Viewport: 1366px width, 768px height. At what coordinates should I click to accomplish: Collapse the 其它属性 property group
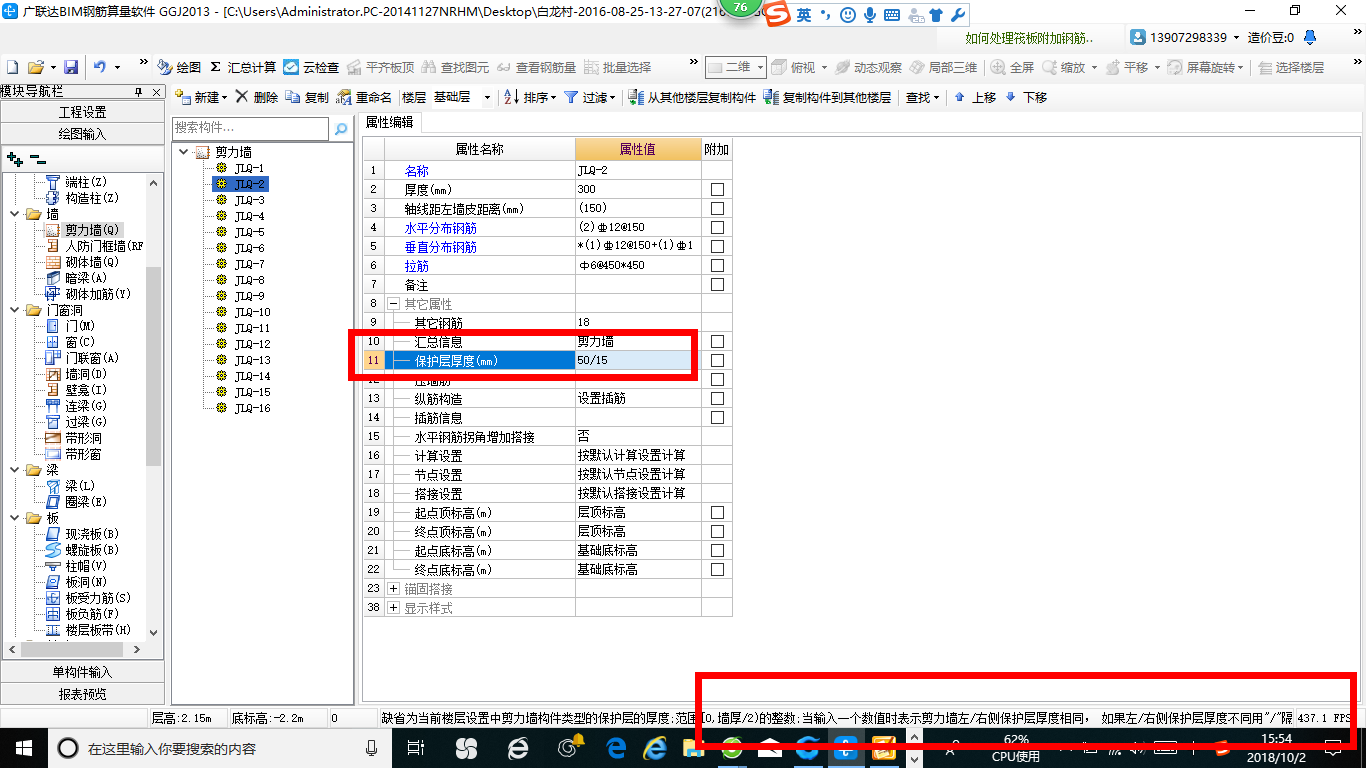click(x=393, y=303)
